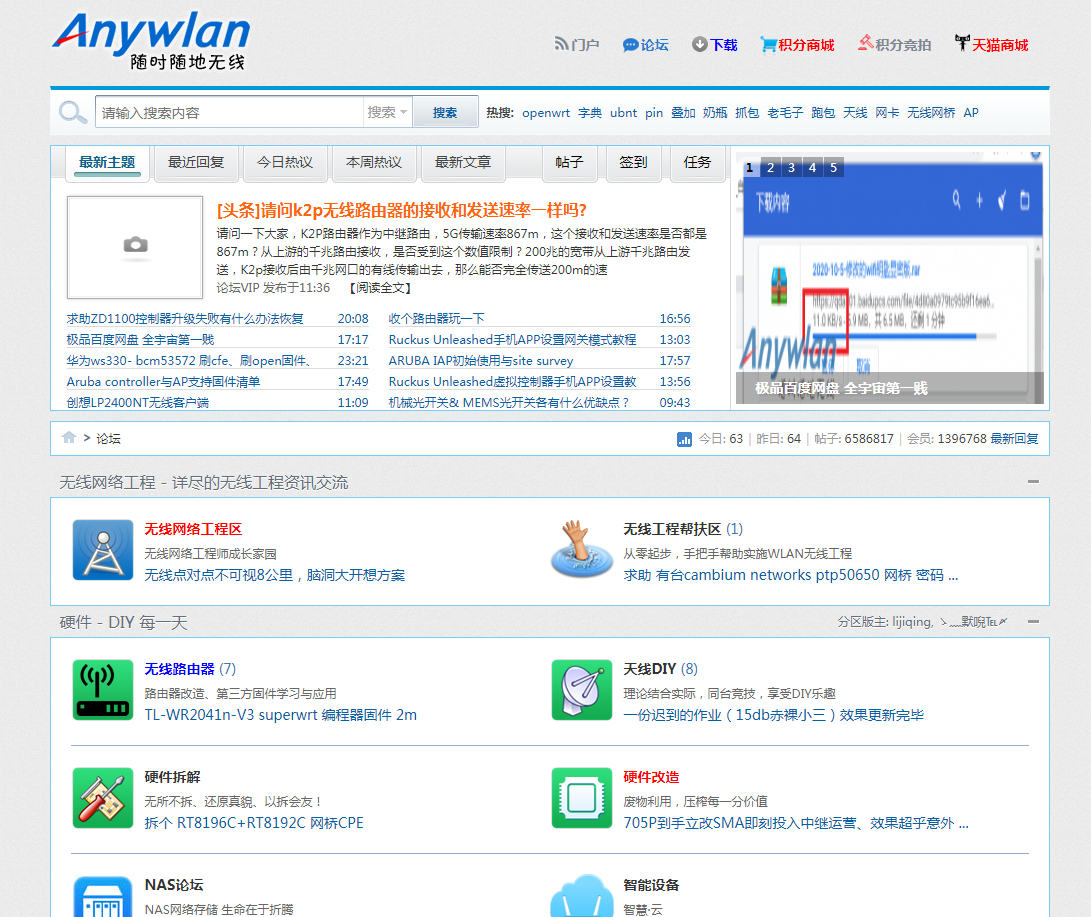Open the hardware teardown tools icon
This screenshot has width=1091, height=917.
point(102,797)
